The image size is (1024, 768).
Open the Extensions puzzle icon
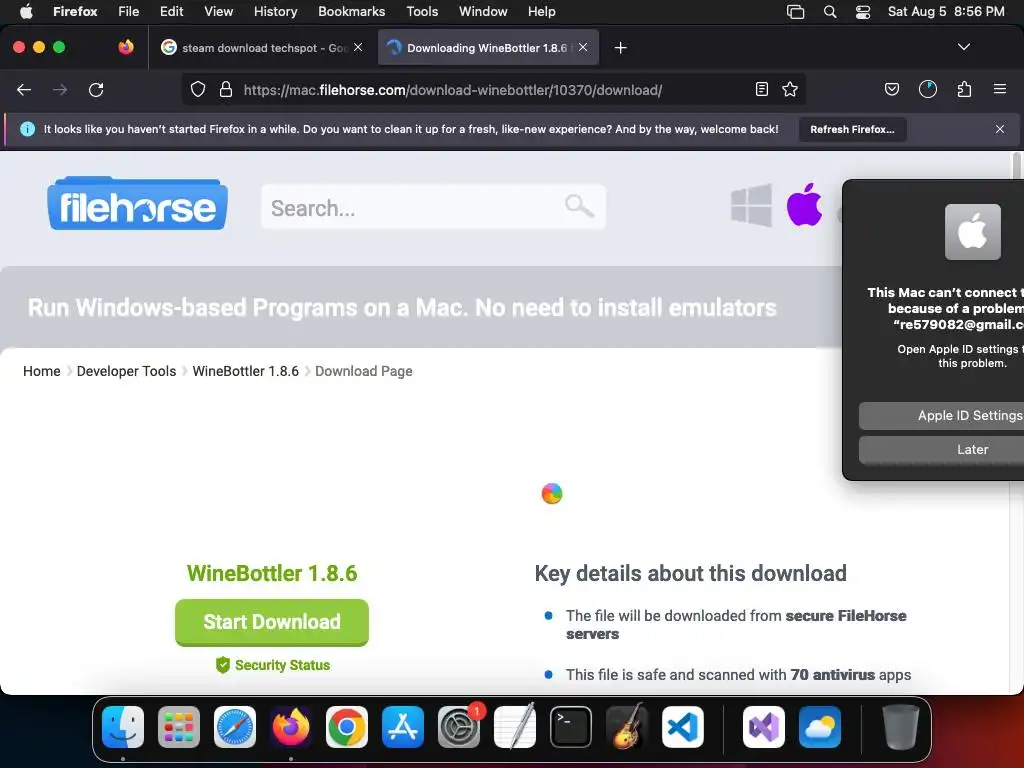pyautogui.click(x=964, y=89)
